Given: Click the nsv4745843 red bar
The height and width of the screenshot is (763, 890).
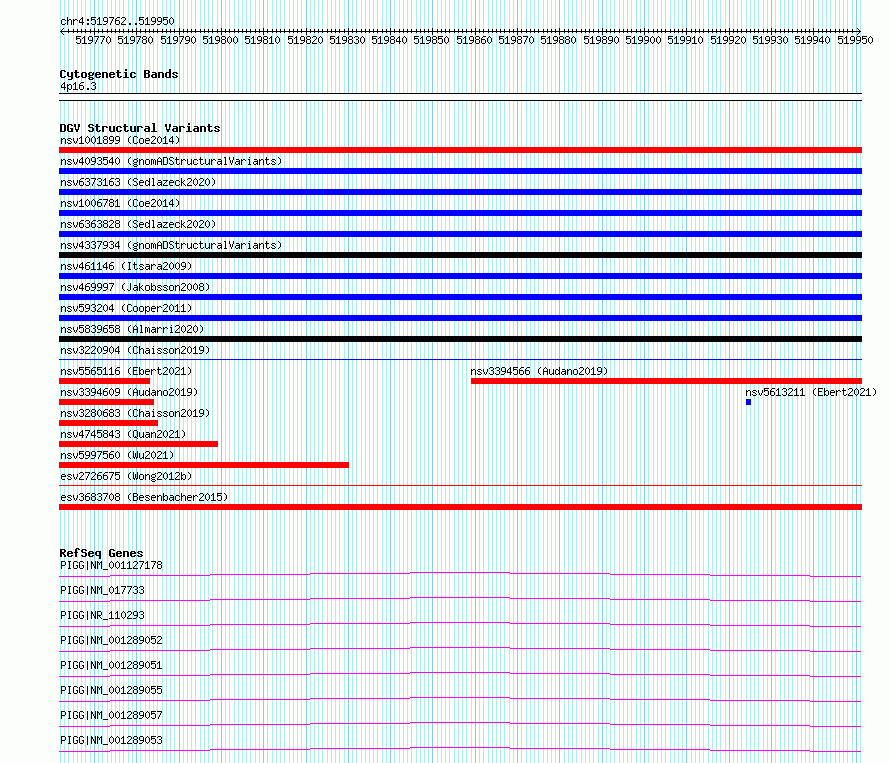Looking at the screenshot, I should coord(138,444).
